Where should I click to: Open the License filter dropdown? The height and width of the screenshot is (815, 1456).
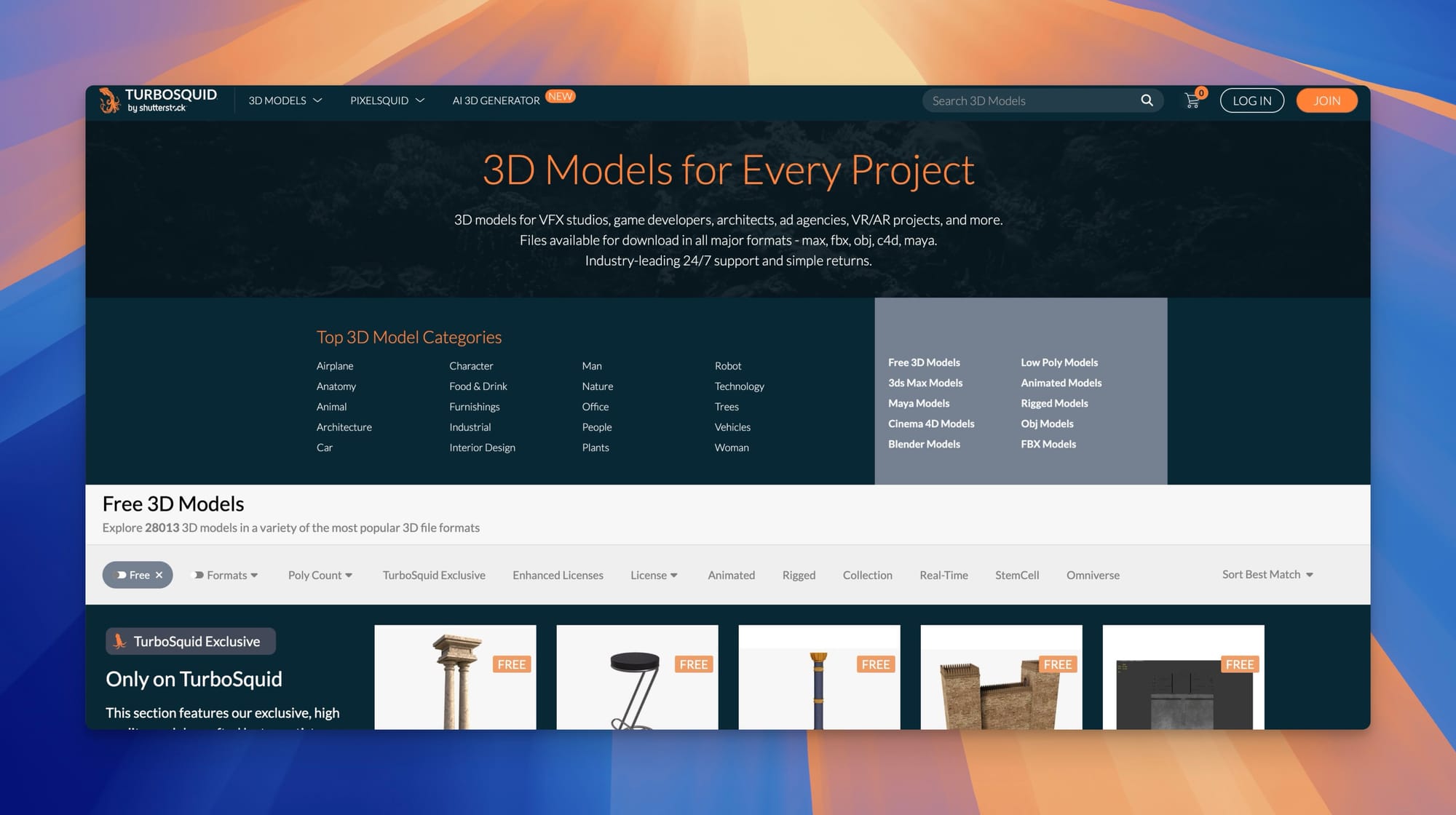pos(653,575)
